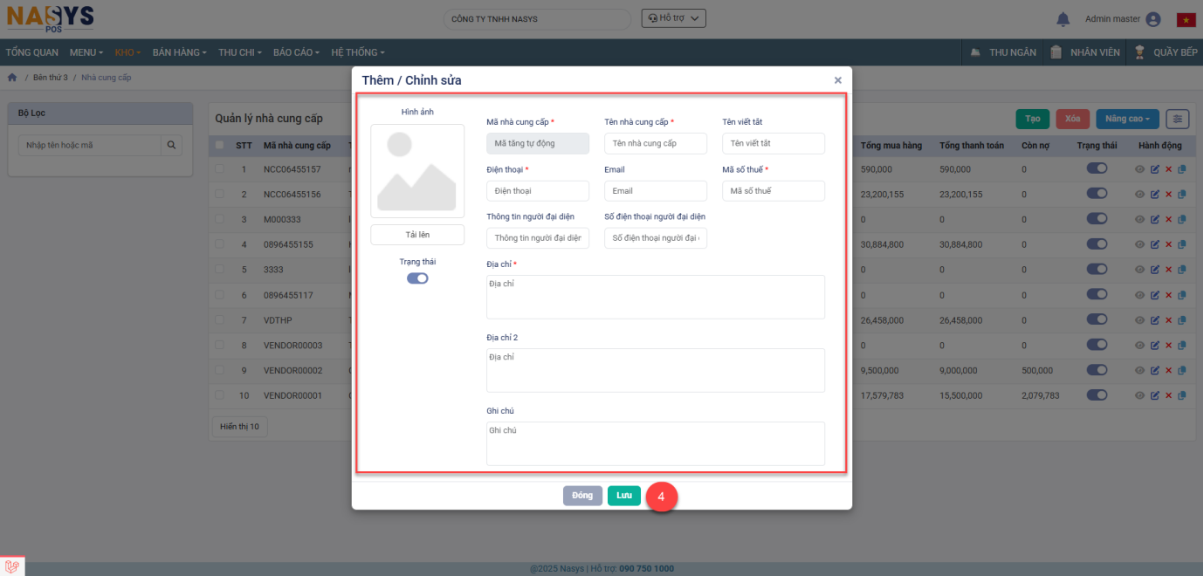
Task: Click the eye view icon for supplier NCC06455157
Action: click(1139, 170)
